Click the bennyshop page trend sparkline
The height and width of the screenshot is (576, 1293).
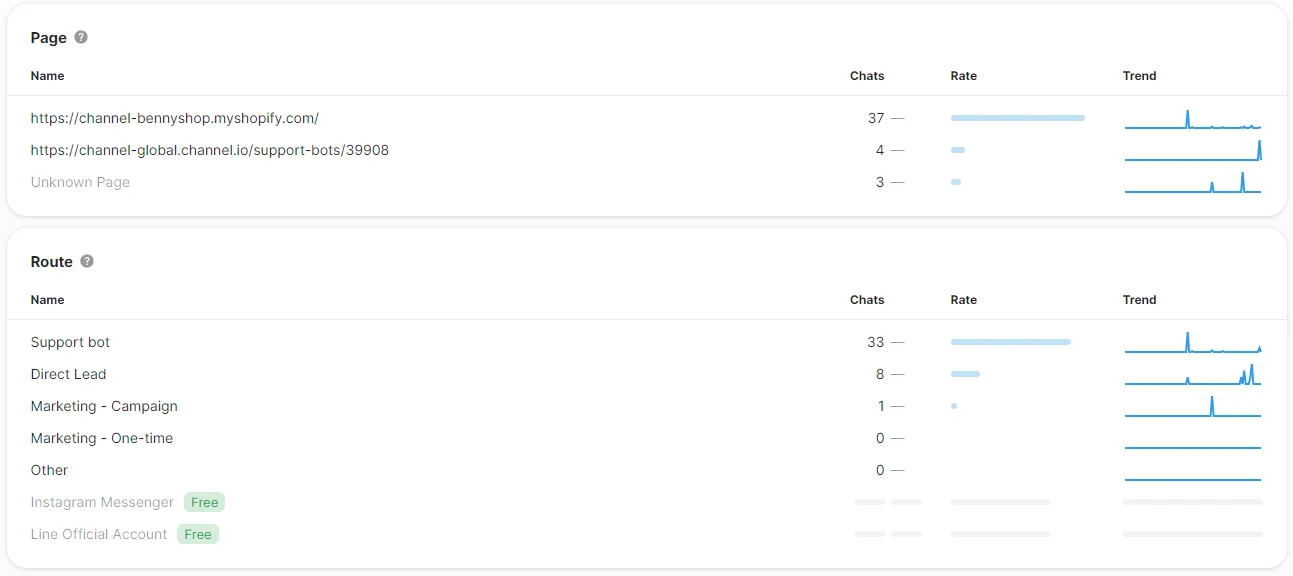coord(1192,118)
